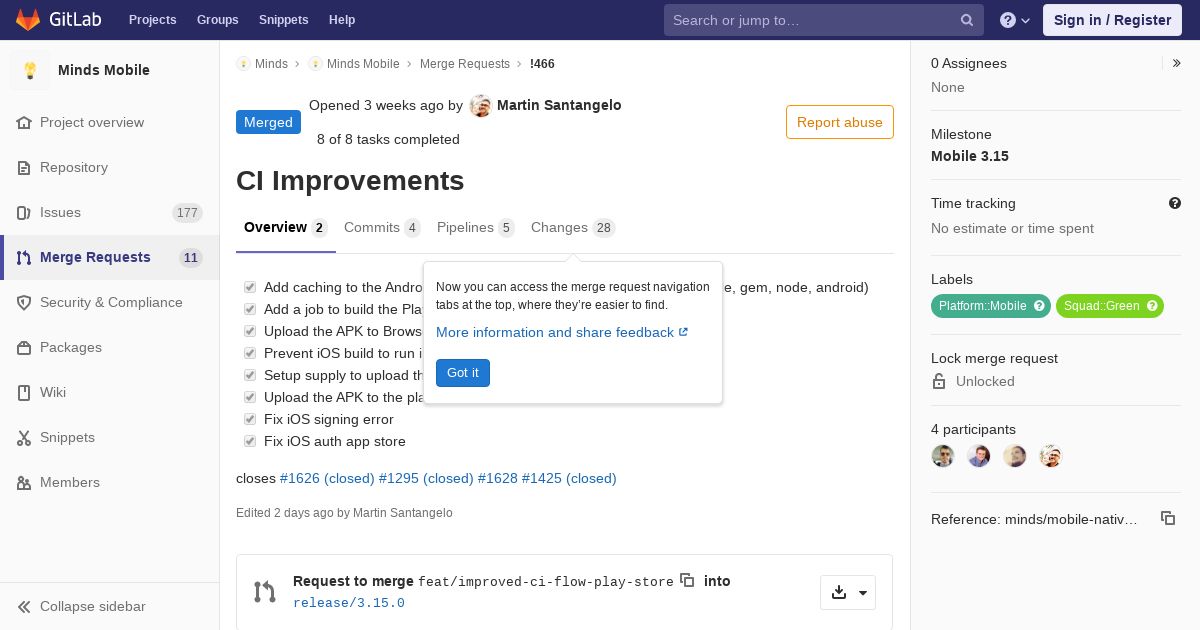Open Help in the top navigation
The width and height of the screenshot is (1200, 630).
pyautogui.click(x=342, y=20)
